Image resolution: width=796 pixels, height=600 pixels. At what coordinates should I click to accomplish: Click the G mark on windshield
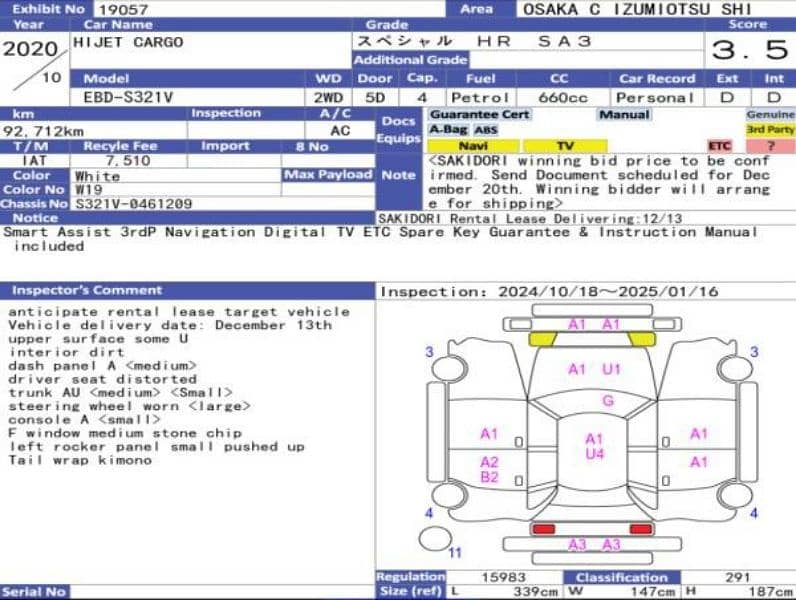click(x=608, y=401)
